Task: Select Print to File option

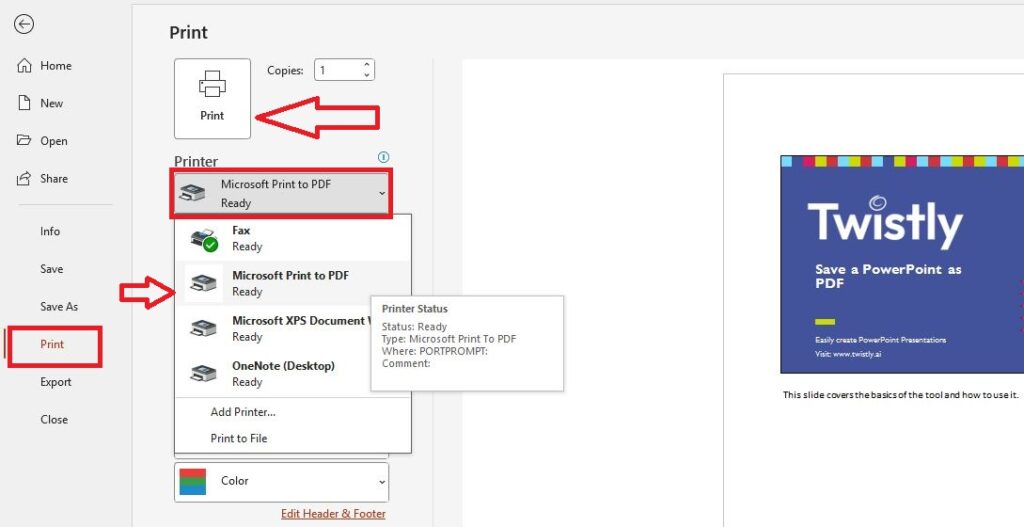Action: point(238,438)
